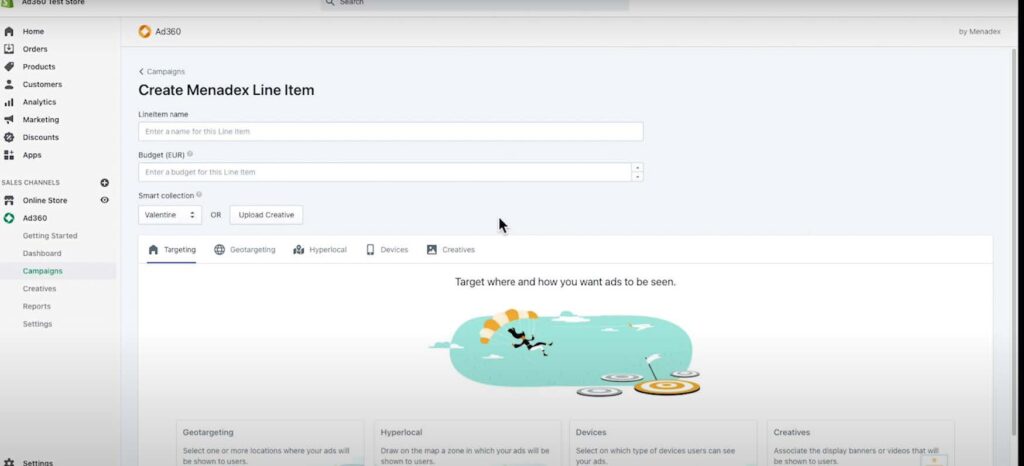View online store via eye icon
The width and height of the screenshot is (1024, 466).
pyautogui.click(x=104, y=200)
